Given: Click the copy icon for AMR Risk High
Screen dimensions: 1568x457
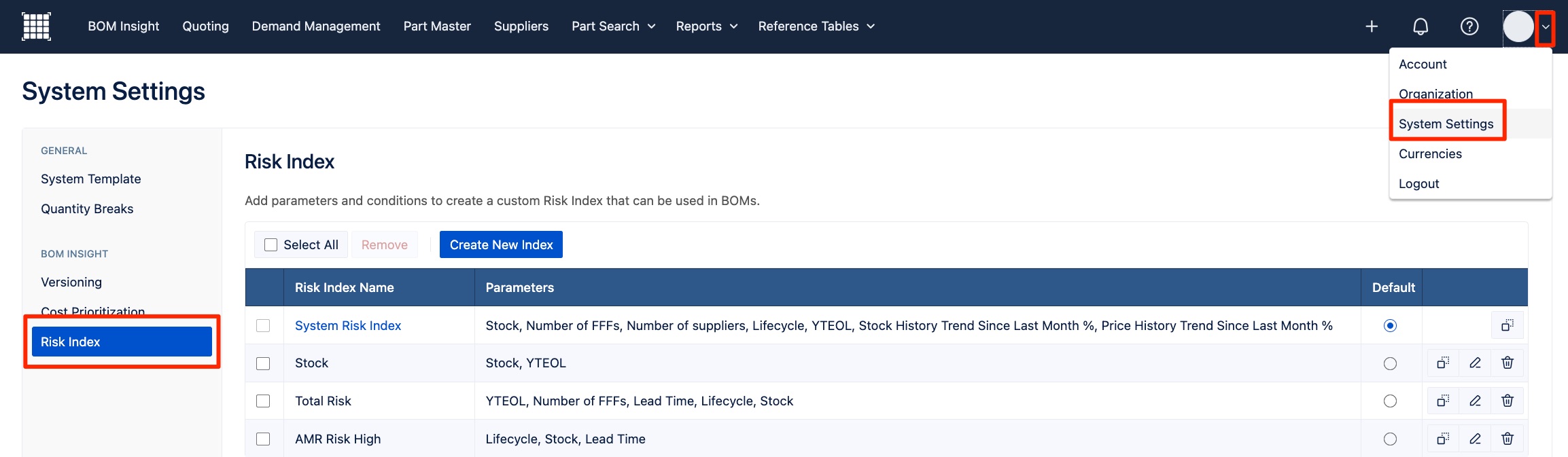Looking at the screenshot, I should (x=1442, y=439).
